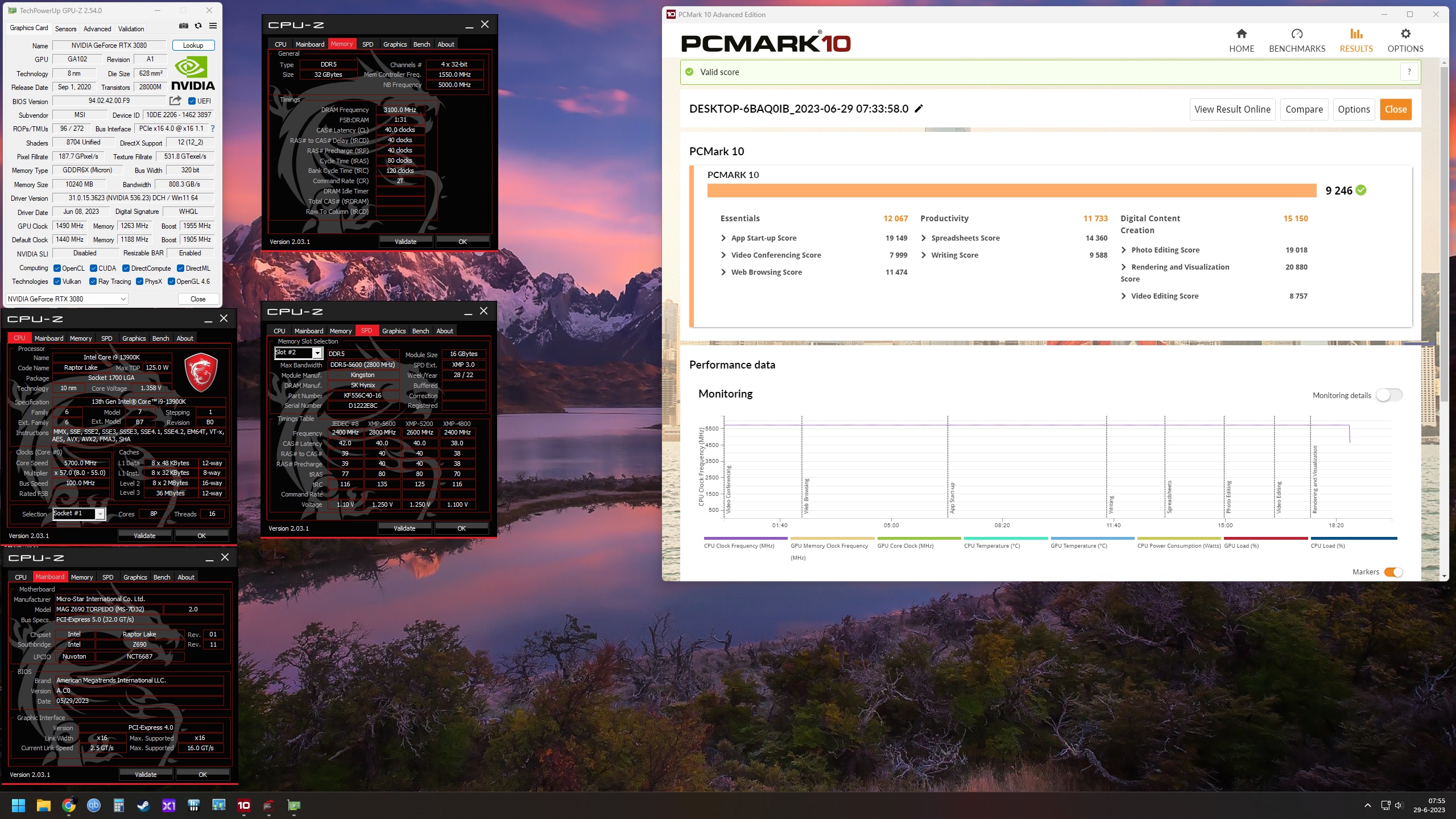Switch to the Advanced tab in GPU-Z
The width and height of the screenshot is (1456, 819).
pos(97,29)
